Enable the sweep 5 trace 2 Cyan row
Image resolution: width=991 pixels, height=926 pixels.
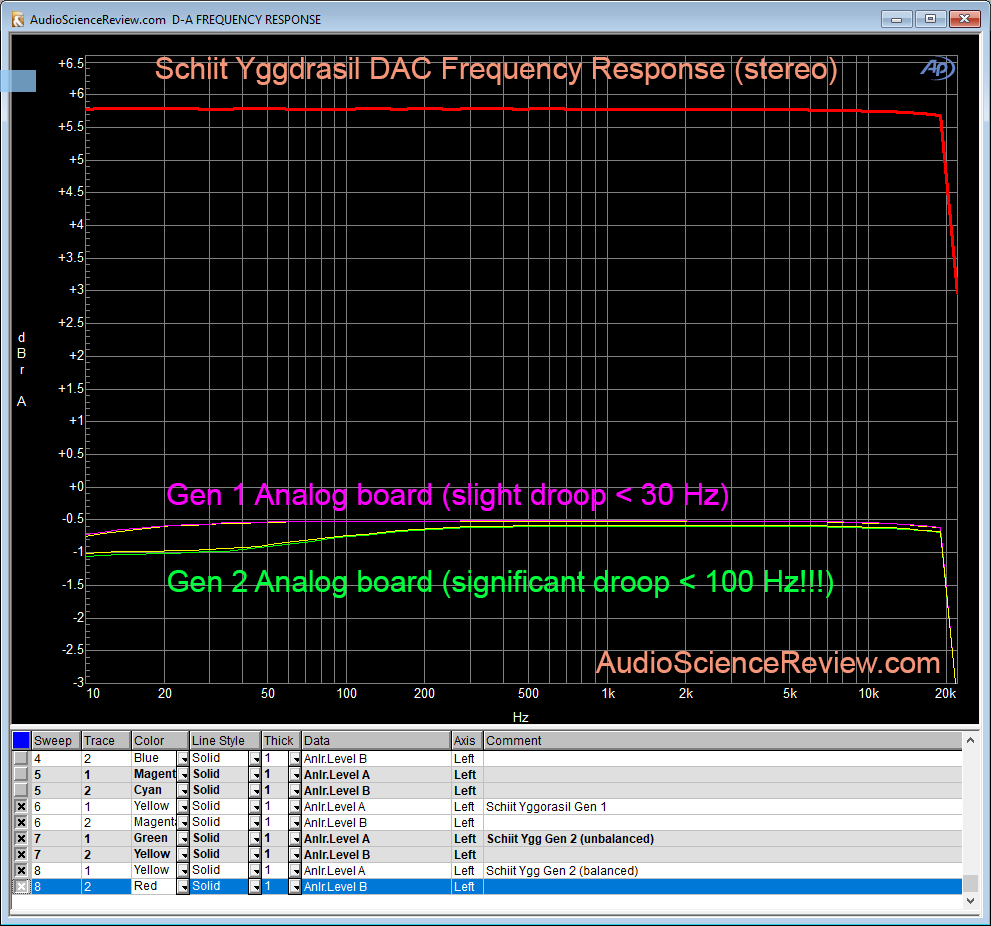coord(21,790)
